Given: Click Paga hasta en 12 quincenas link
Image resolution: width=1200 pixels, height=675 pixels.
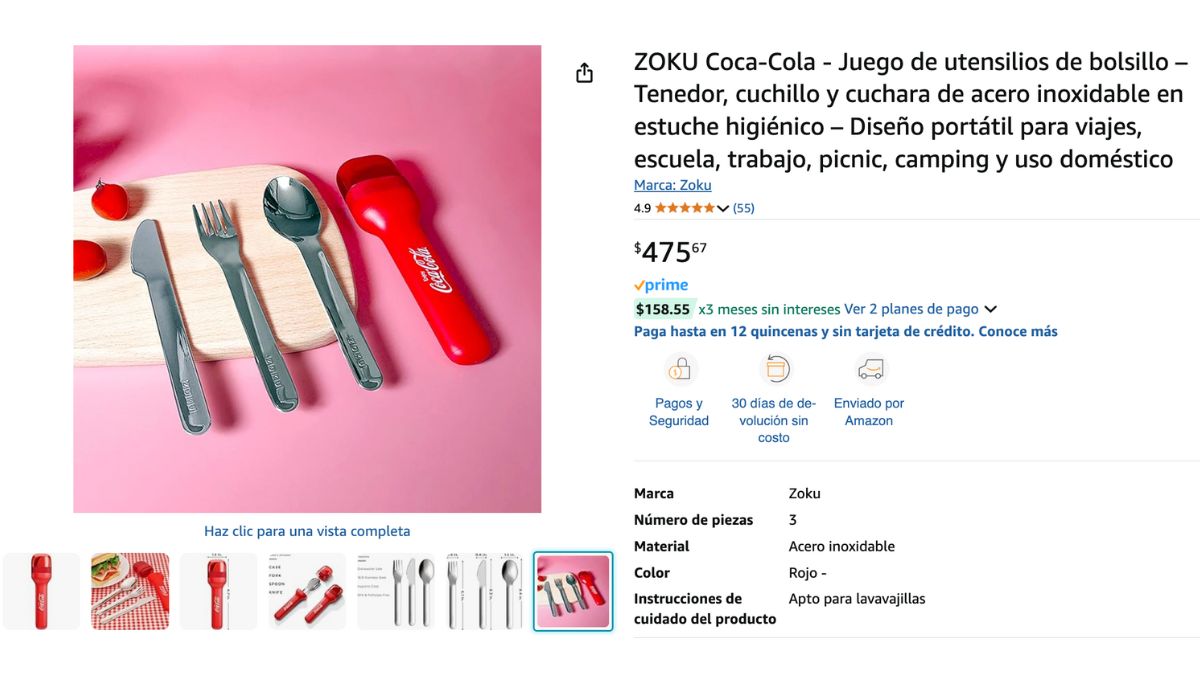Looking at the screenshot, I should point(846,331).
